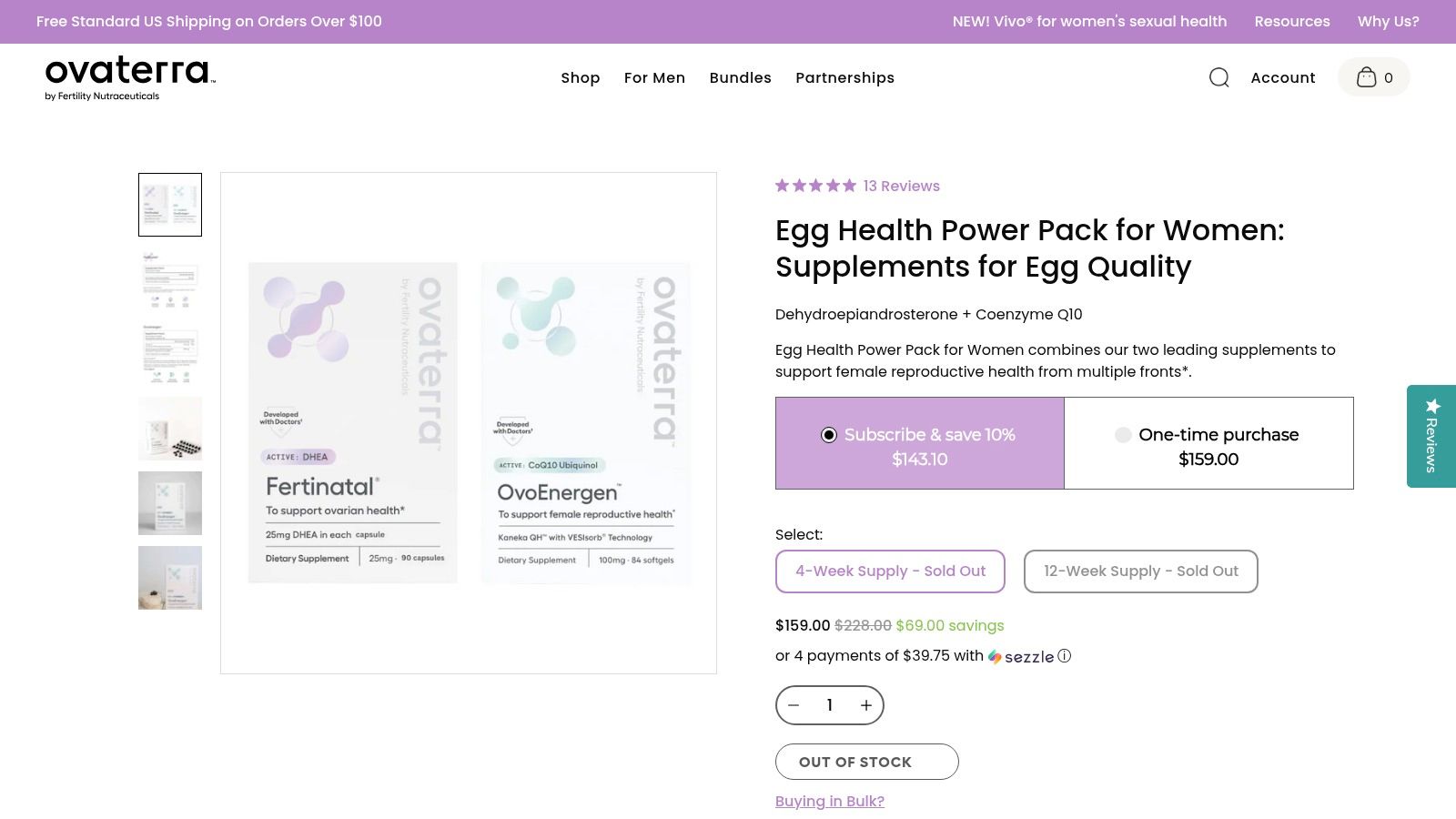Increase quantity with the plus icon
The height and width of the screenshot is (819, 1456).
point(865,704)
